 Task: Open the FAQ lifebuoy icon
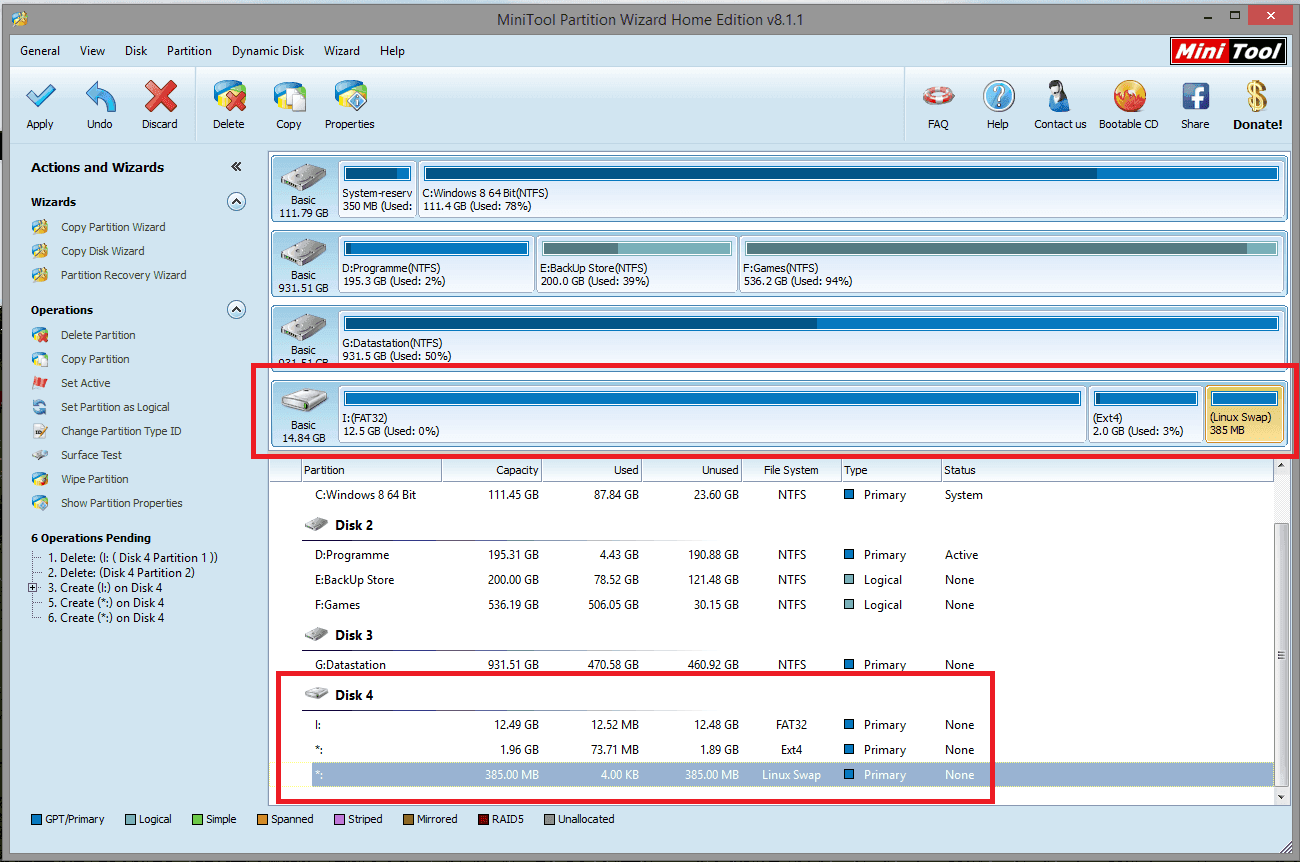[938, 98]
